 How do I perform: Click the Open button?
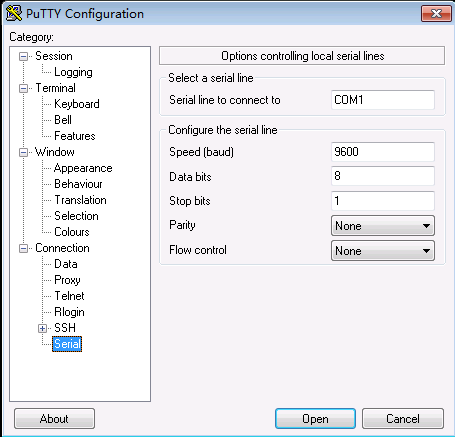pos(315,419)
